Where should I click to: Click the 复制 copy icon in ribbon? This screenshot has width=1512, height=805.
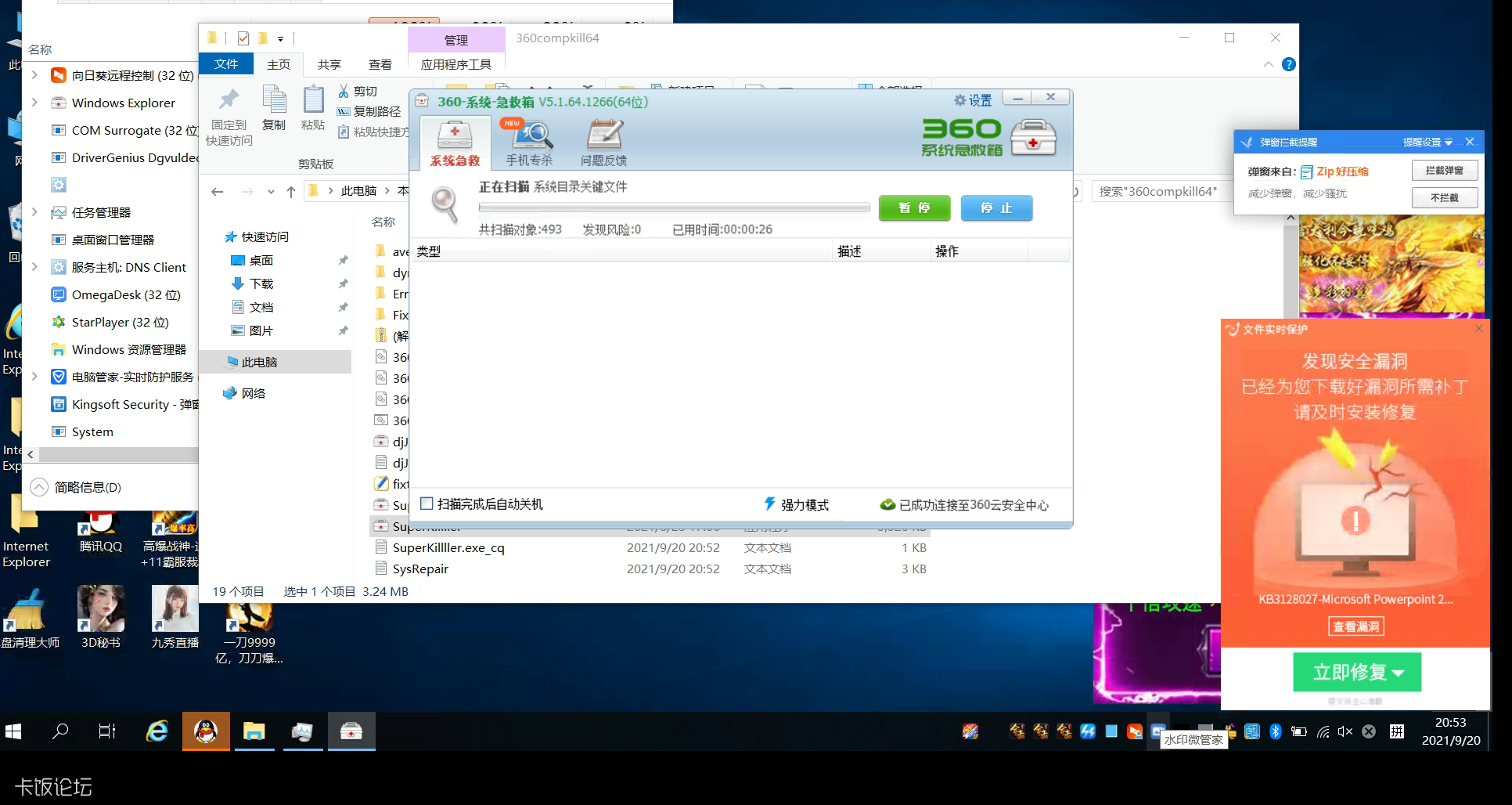[274, 99]
